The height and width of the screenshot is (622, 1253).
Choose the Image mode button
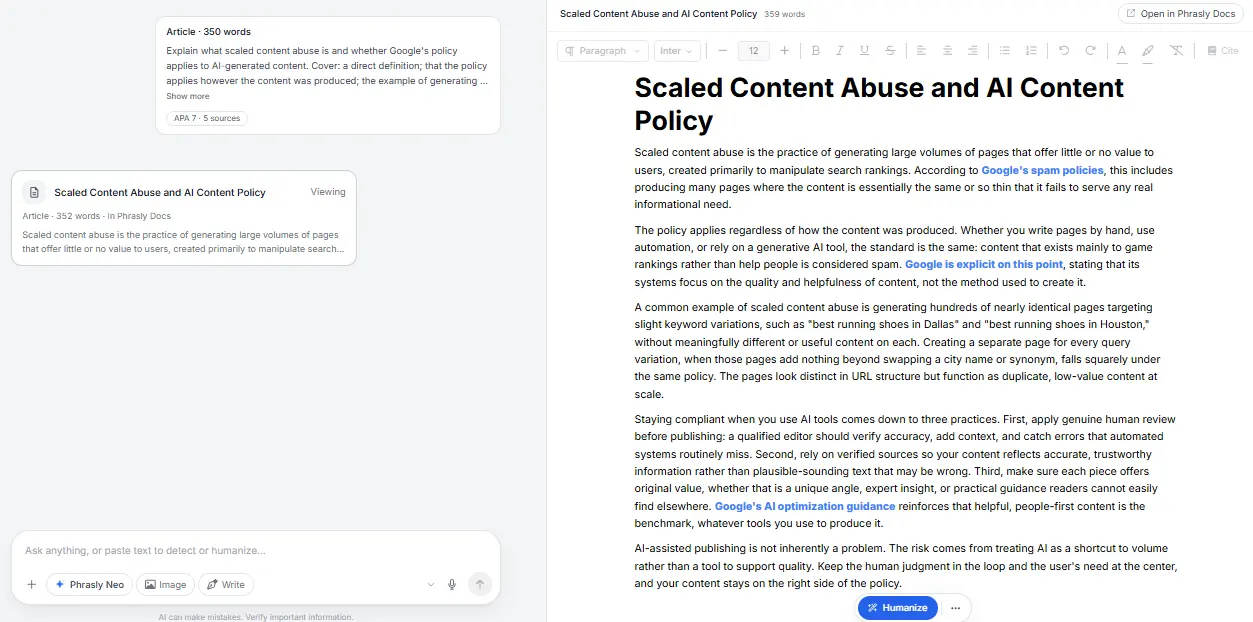pos(165,585)
